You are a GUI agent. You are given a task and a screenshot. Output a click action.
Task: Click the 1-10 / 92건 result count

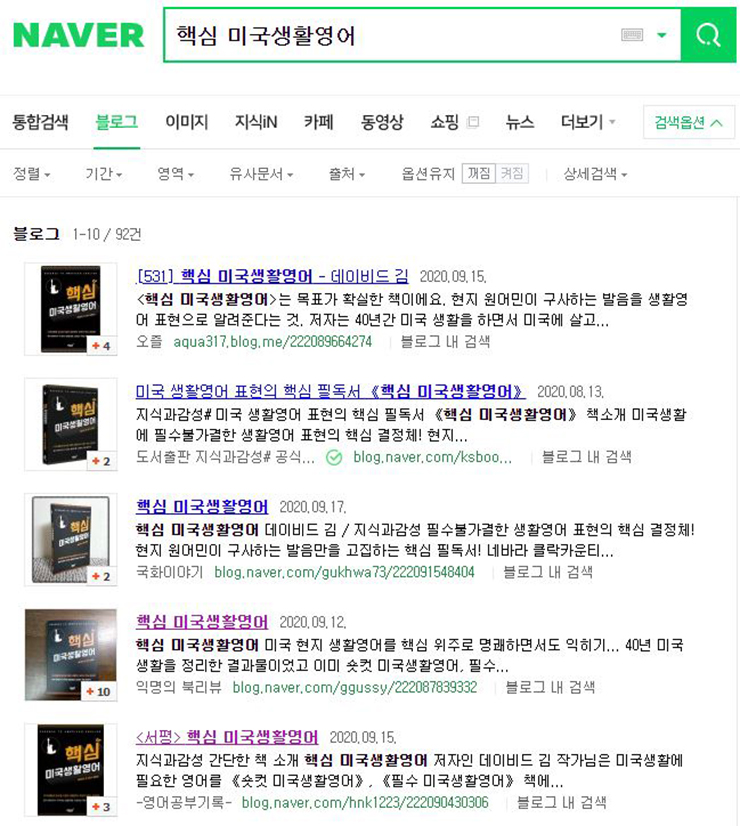click(106, 234)
